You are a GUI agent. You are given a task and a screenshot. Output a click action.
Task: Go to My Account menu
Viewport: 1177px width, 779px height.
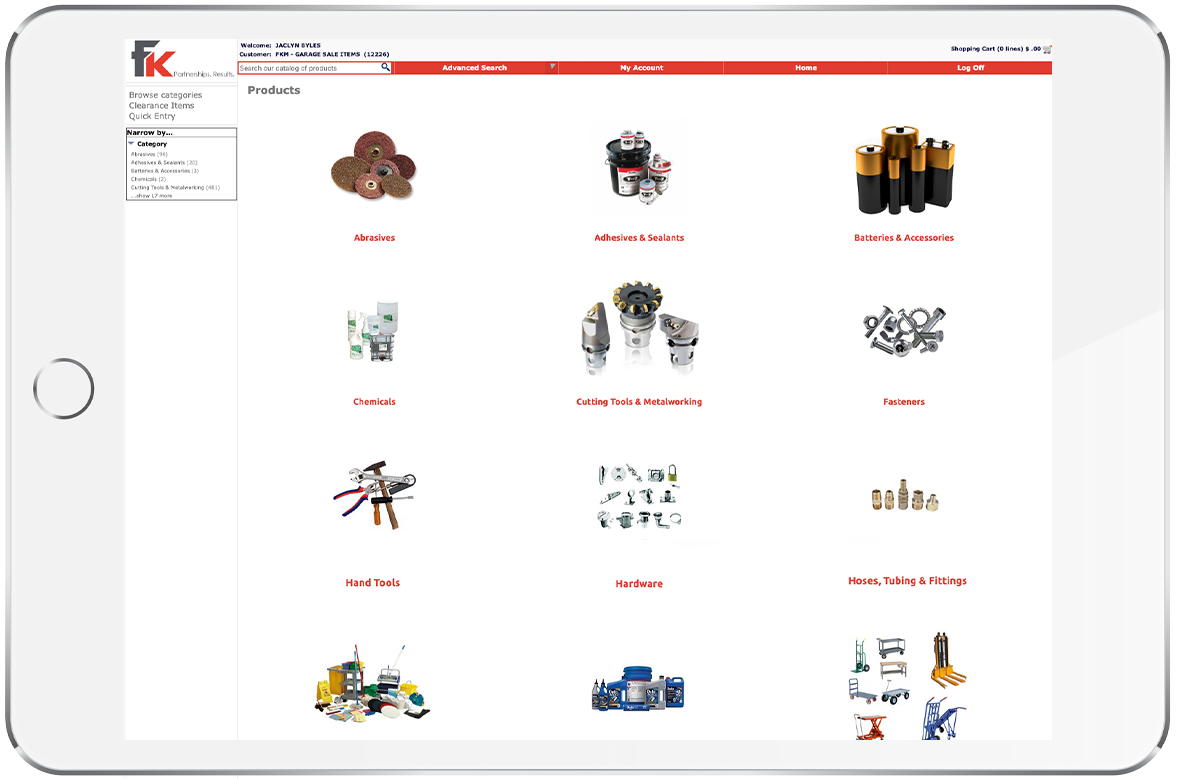[x=641, y=68]
